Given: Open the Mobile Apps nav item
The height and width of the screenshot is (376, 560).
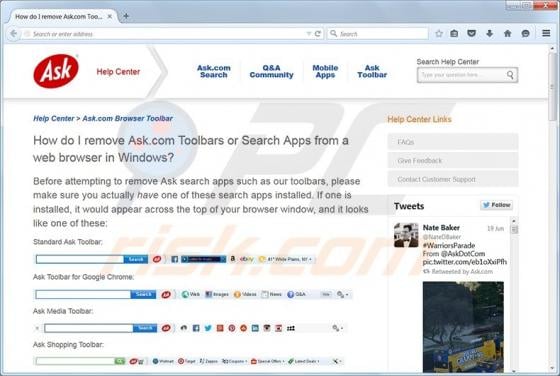Looking at the screenshot, I should point(325,71).
